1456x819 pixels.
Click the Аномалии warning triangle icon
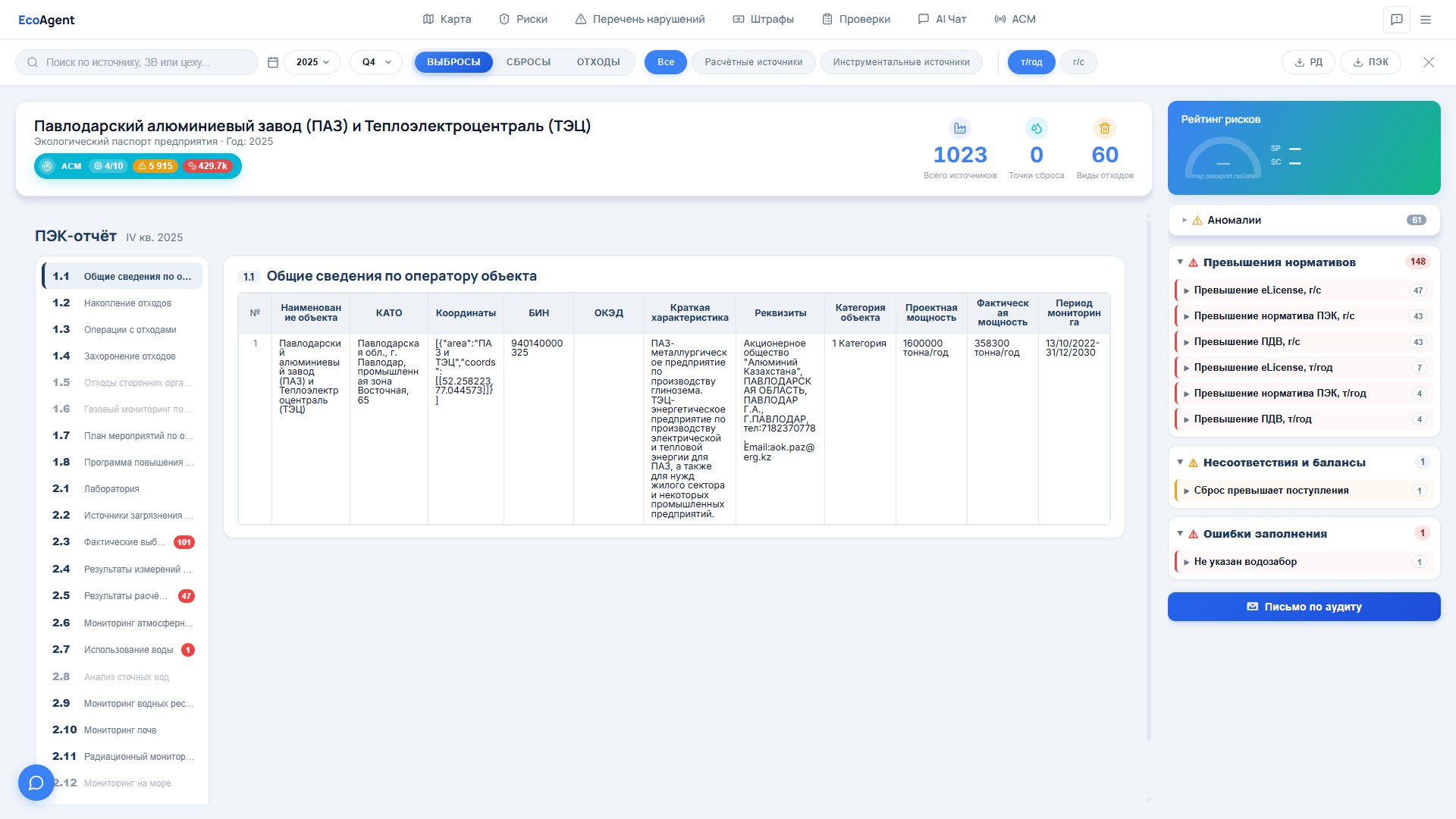coord(1197,220)
